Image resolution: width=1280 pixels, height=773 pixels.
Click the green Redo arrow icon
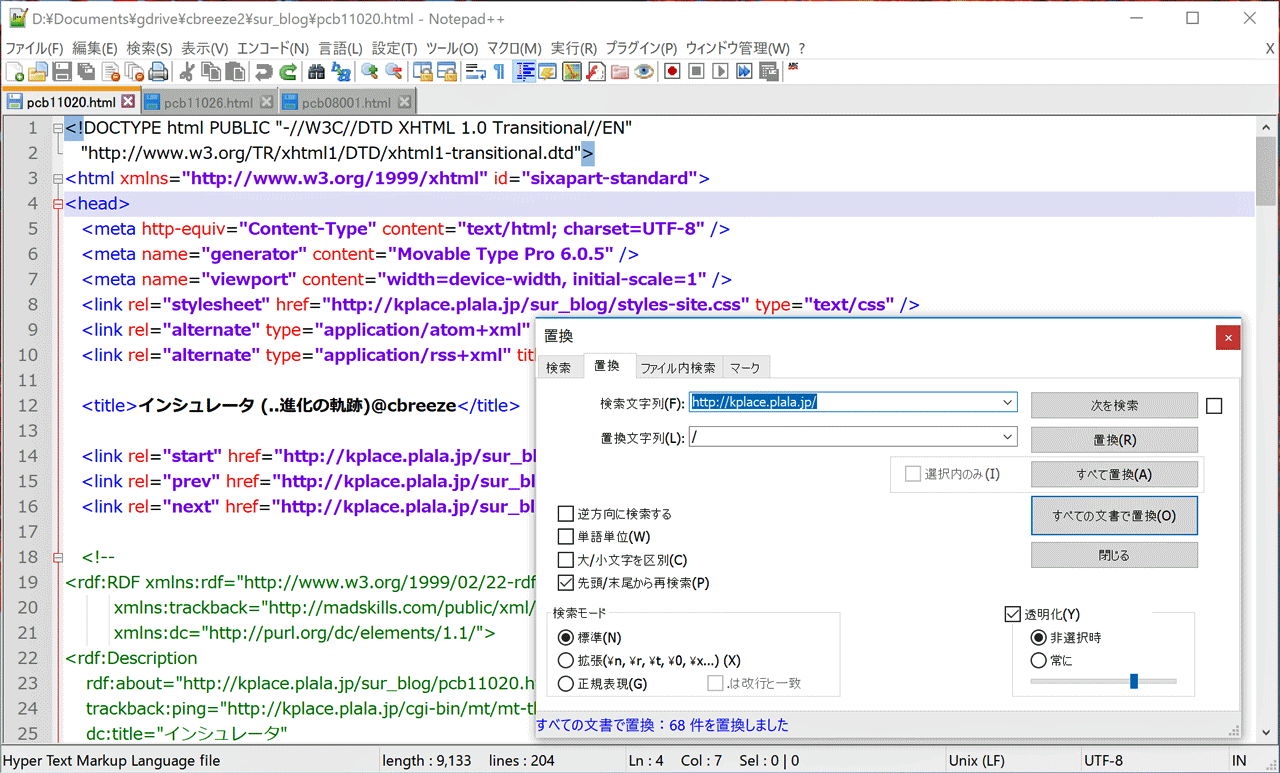(288, 72)
